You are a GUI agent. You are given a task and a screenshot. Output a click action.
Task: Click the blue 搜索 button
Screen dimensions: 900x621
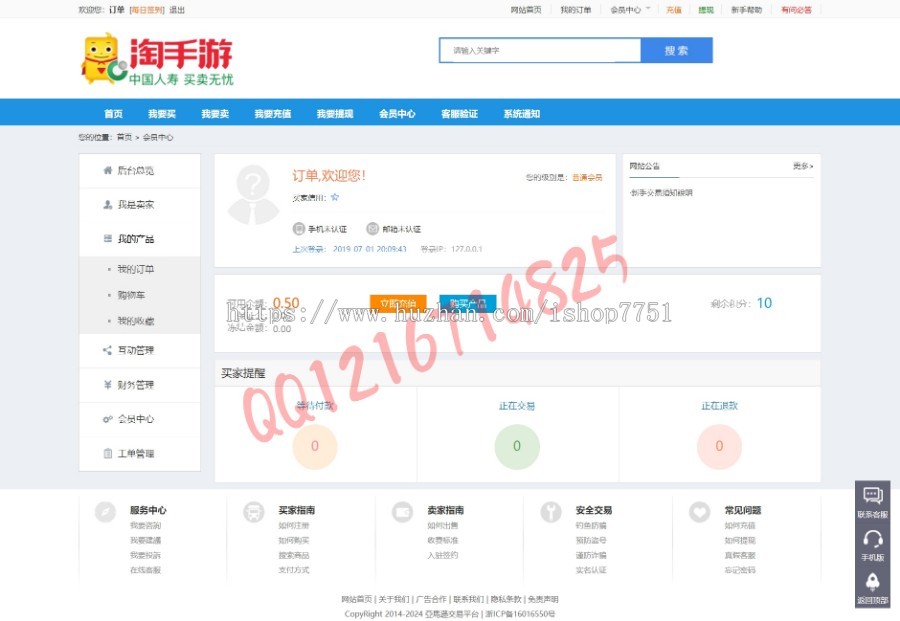coord(677,51)
